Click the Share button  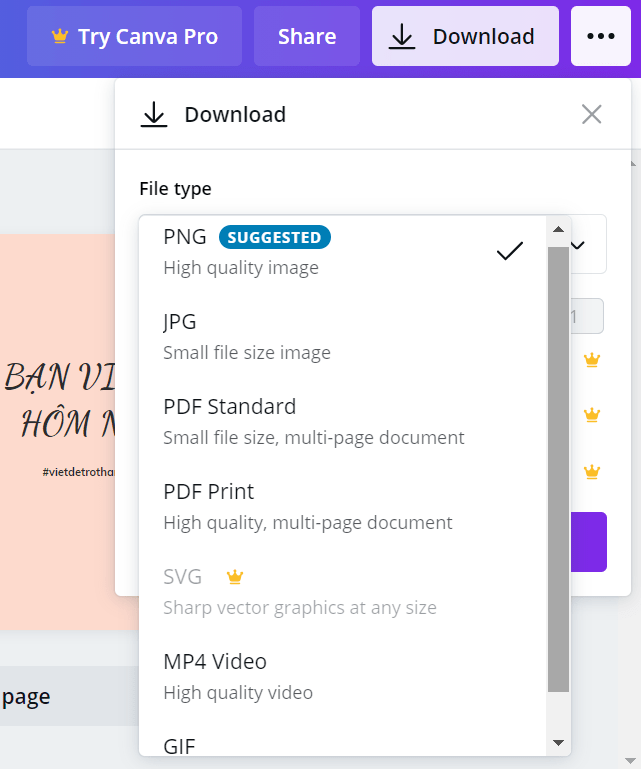307,37
